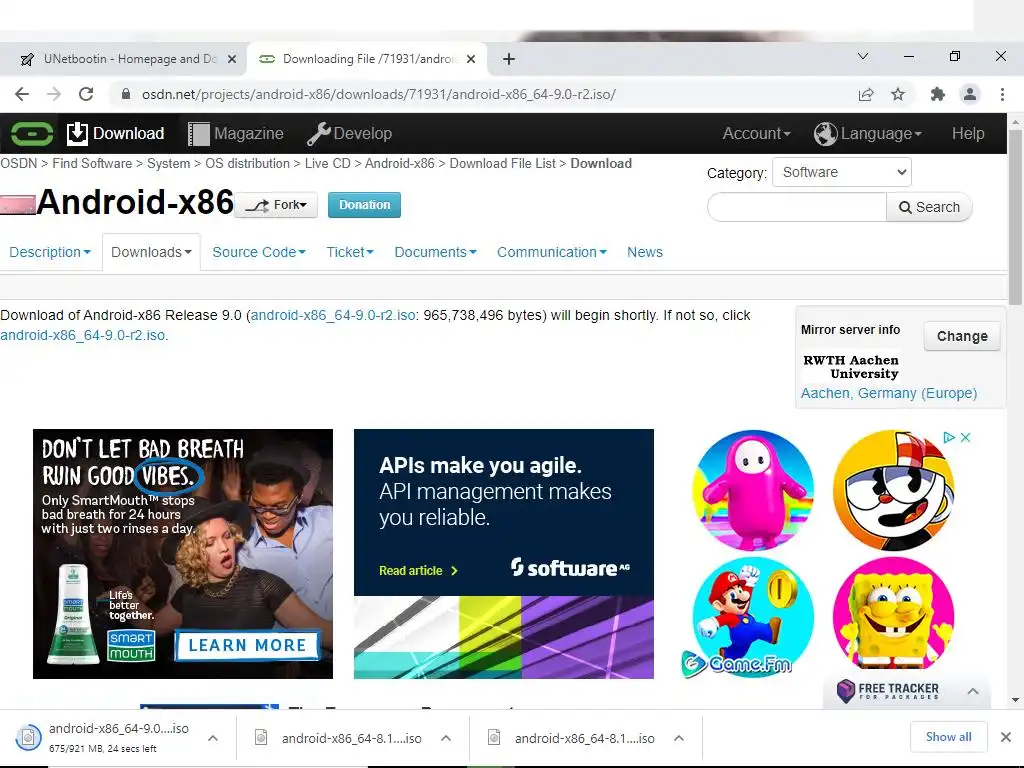The height and width of the screenshot is (768, 1024).
Task: Close the game ad with X icon
Action: point(965,438)
